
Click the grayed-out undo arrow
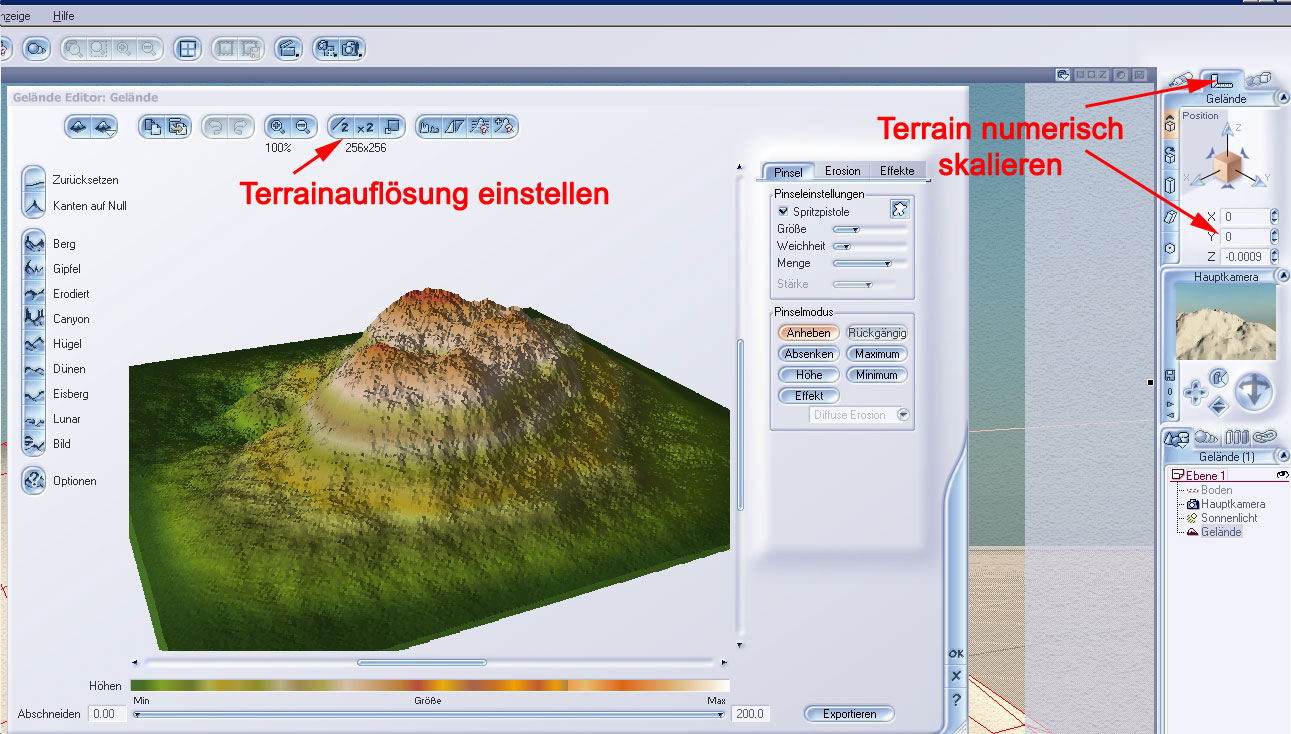click(x=215, y=127)
